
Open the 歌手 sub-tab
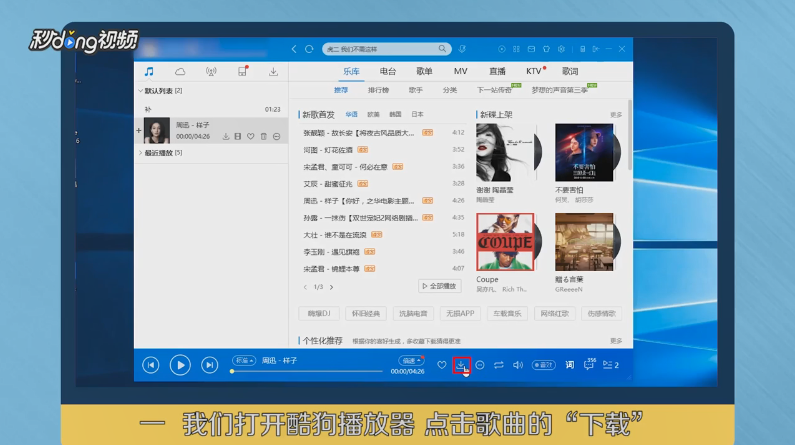coord(416,90)
